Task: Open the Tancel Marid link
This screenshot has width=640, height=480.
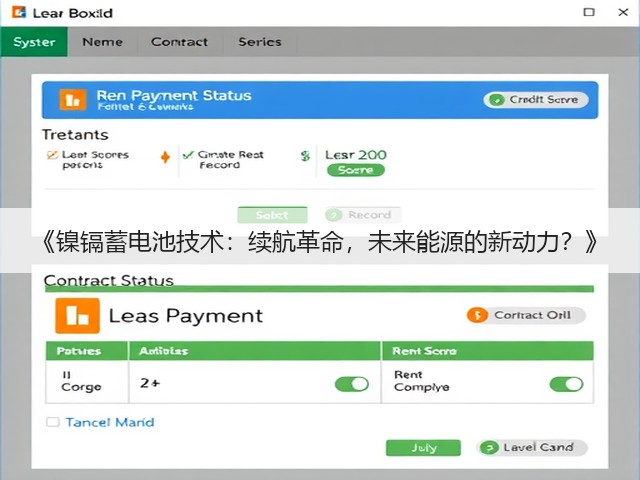Action: 110,422
